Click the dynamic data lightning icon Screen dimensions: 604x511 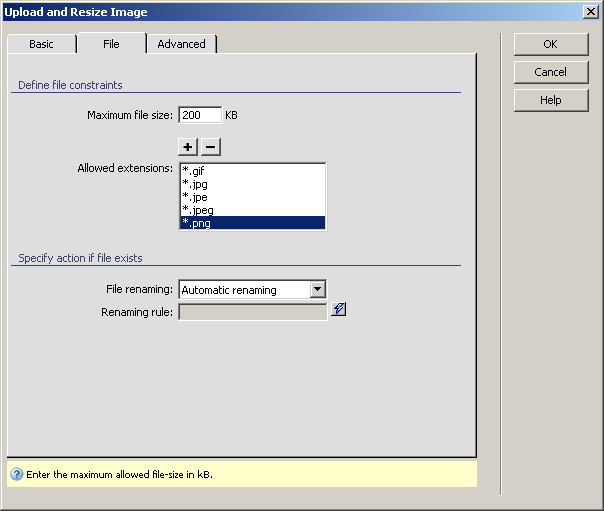coord(339,310)
